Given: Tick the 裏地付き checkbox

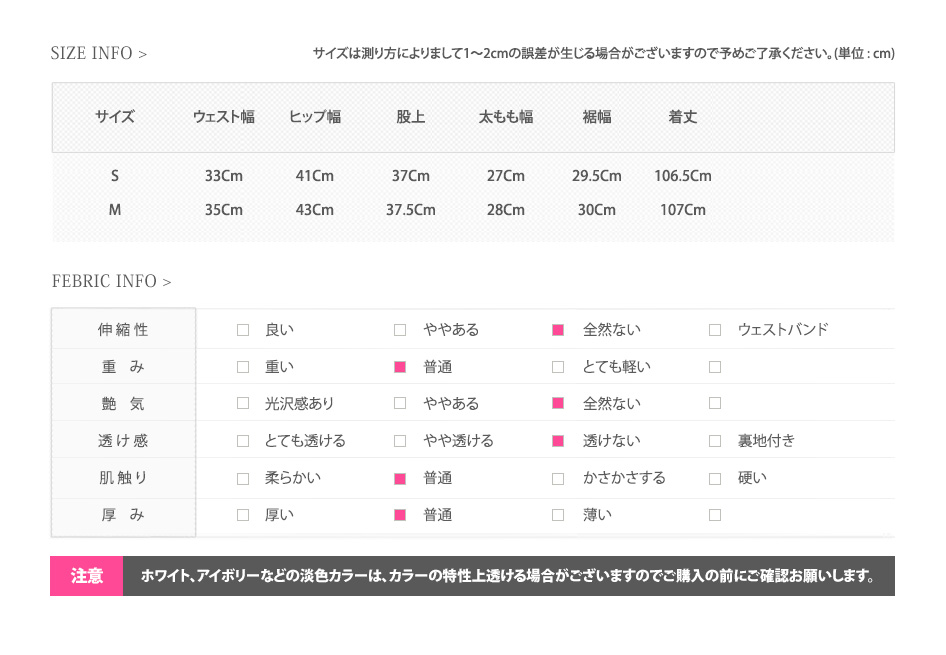Looking at the screenshot, I should point(714,441).
